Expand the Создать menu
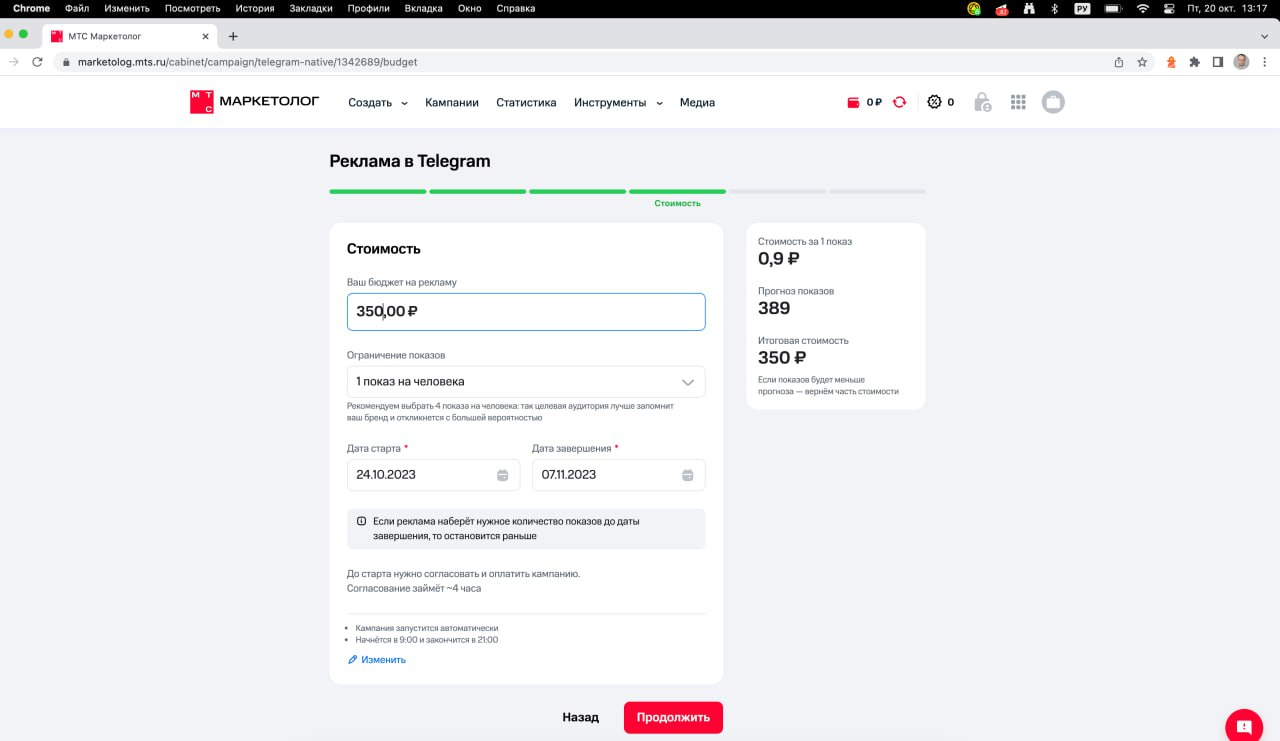 [x=378, y=102]
